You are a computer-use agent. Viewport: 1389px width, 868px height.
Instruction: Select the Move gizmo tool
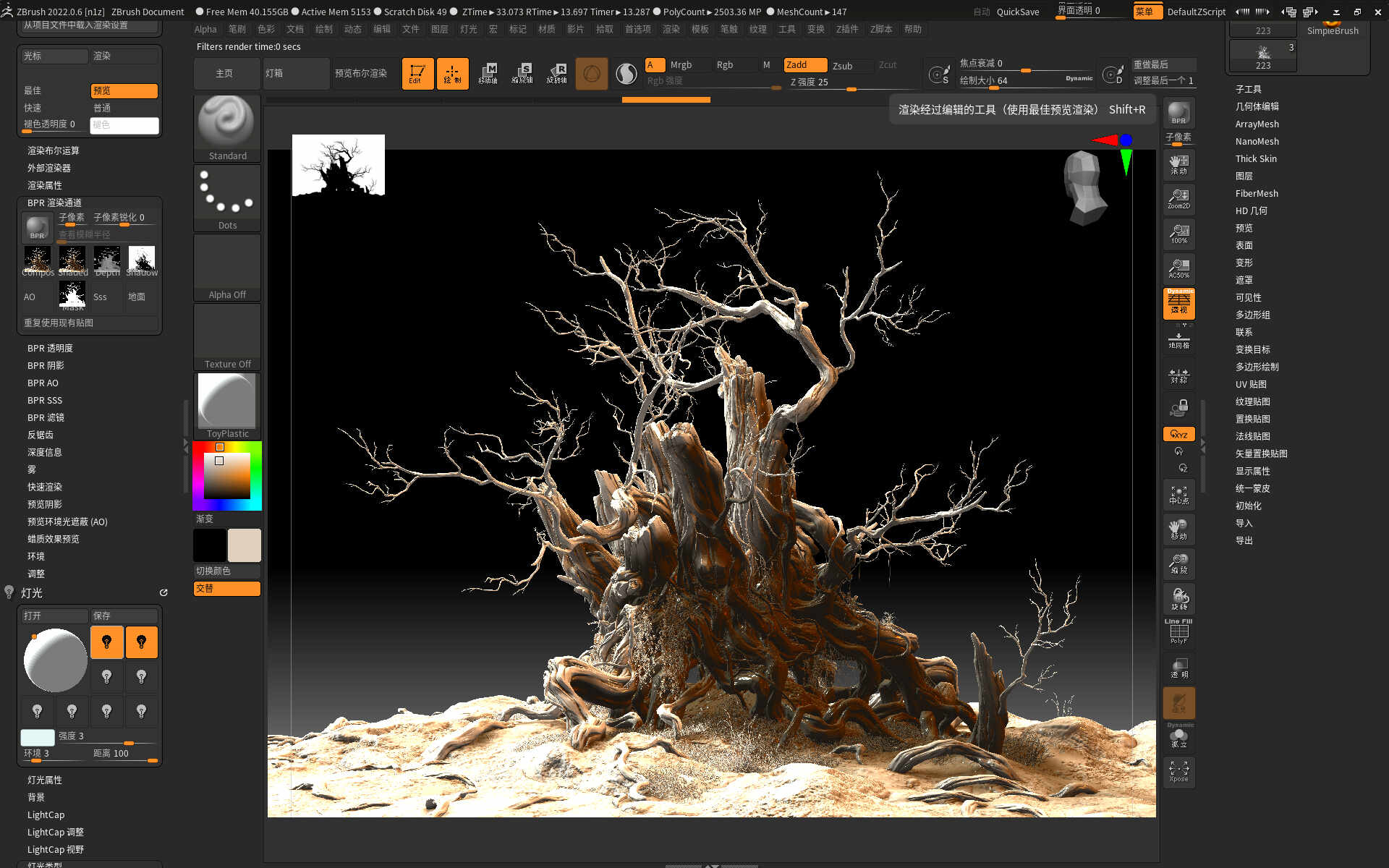pos(488,74)
